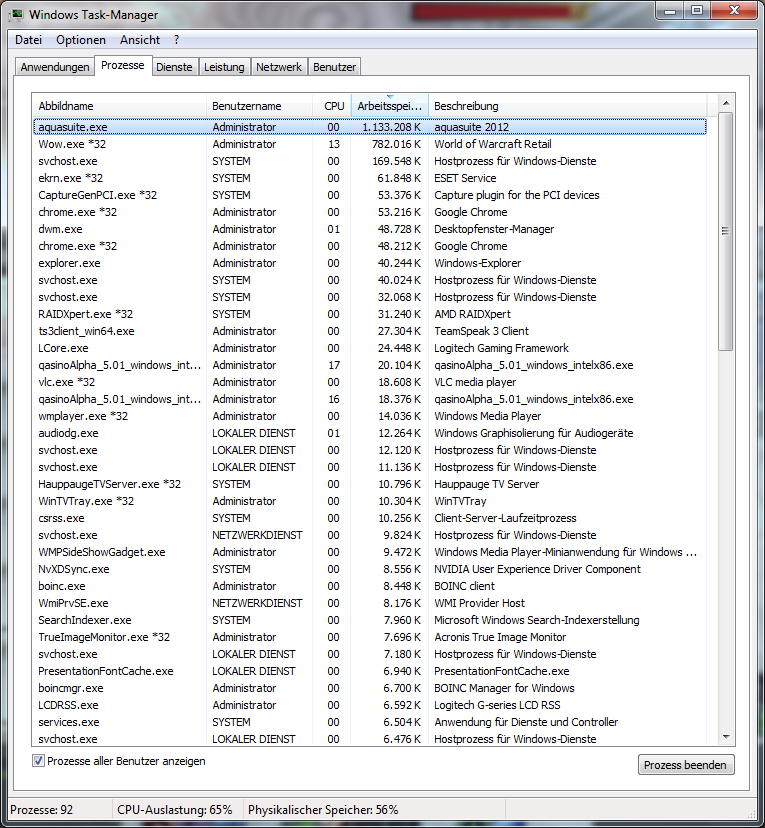Open the Datei menu
This screenshot has height=828, width=765.
(x=28, y=40)
